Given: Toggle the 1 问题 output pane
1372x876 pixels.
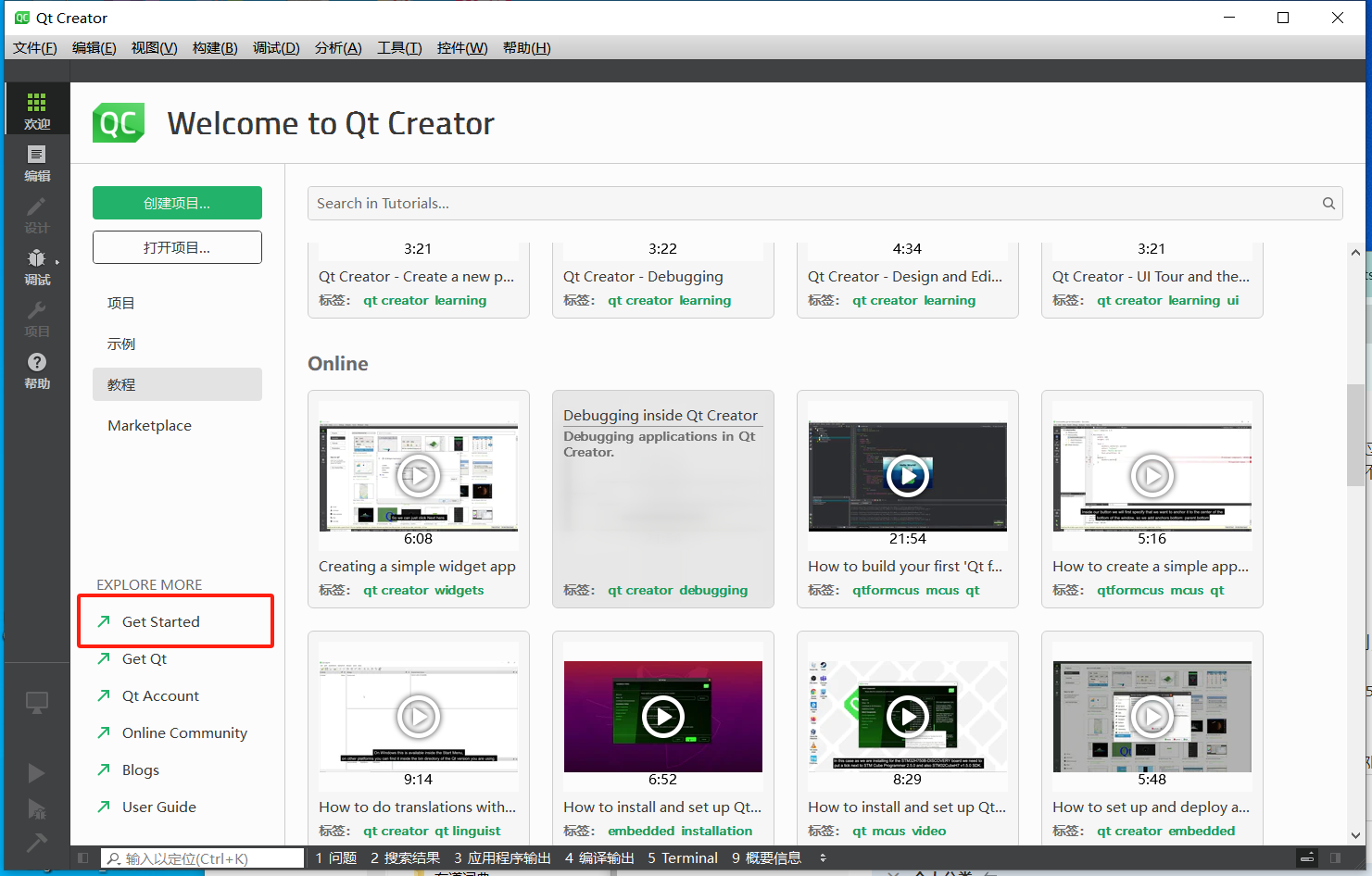Looking at the screenshot, I should [x=335, y=857].
